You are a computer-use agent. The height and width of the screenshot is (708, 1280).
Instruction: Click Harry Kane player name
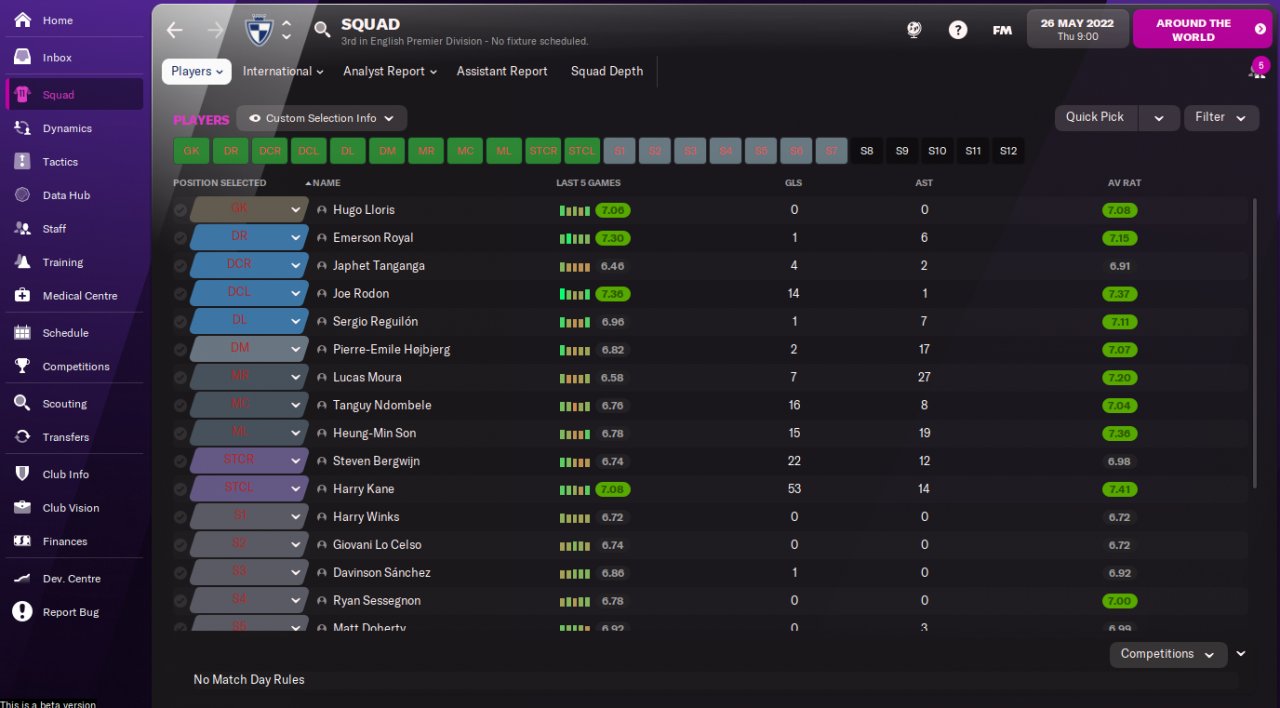[x=363, y=489]
